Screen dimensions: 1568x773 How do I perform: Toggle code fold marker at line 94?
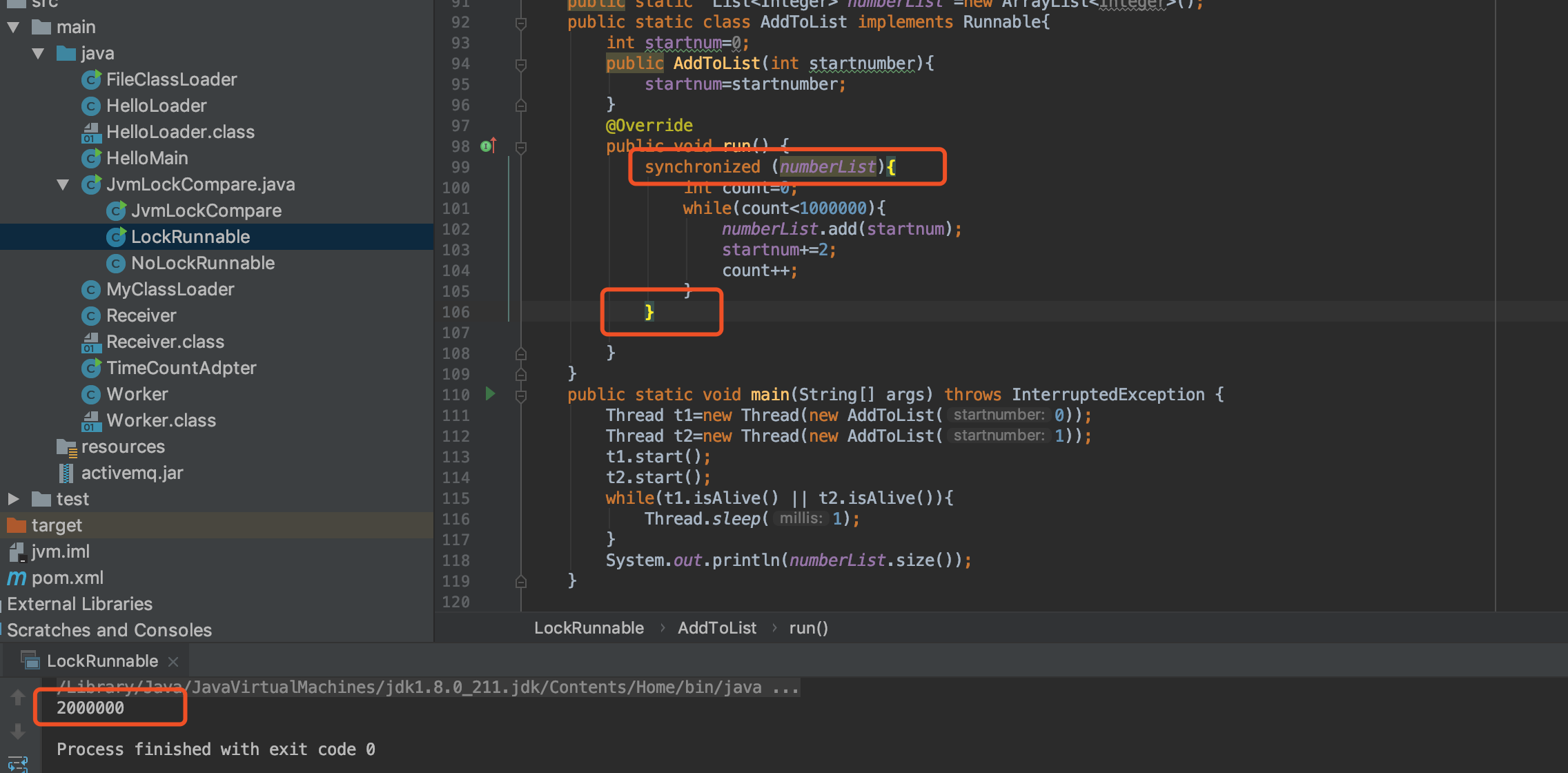[521, 65]
